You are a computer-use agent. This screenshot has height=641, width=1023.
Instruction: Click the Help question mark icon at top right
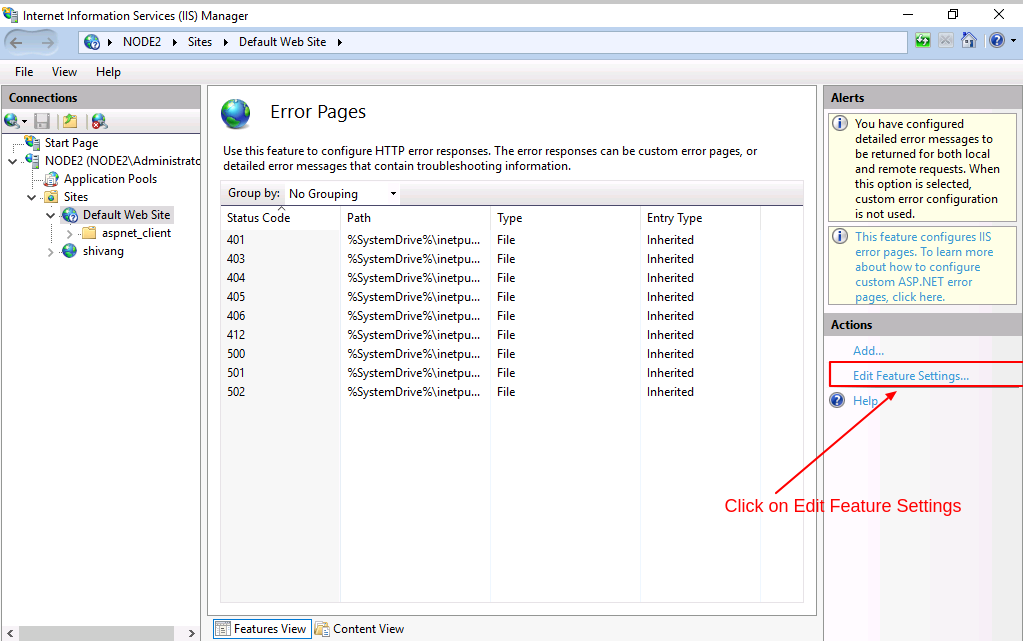pos(996,40)
